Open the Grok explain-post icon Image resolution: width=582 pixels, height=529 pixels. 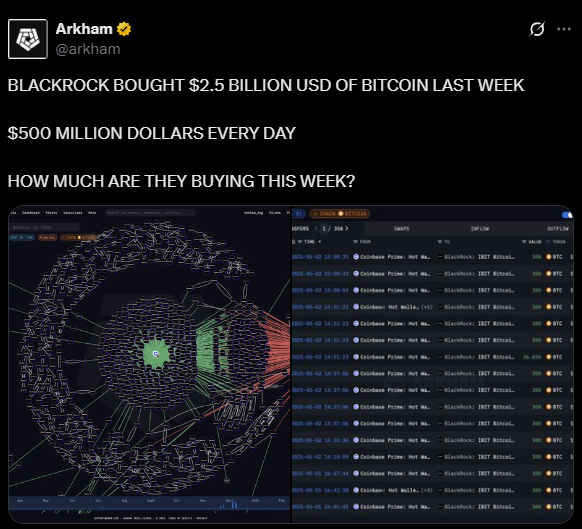pos(537,29)
